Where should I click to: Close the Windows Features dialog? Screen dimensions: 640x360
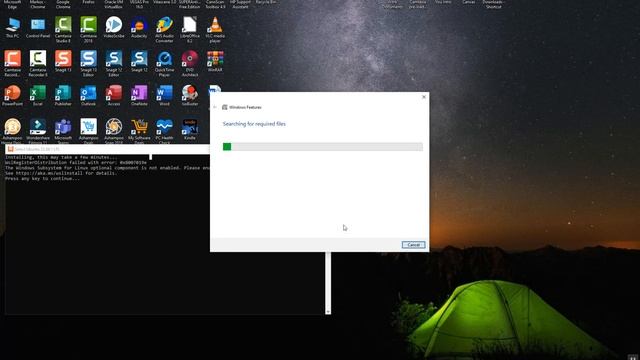[x=424, y=97]
